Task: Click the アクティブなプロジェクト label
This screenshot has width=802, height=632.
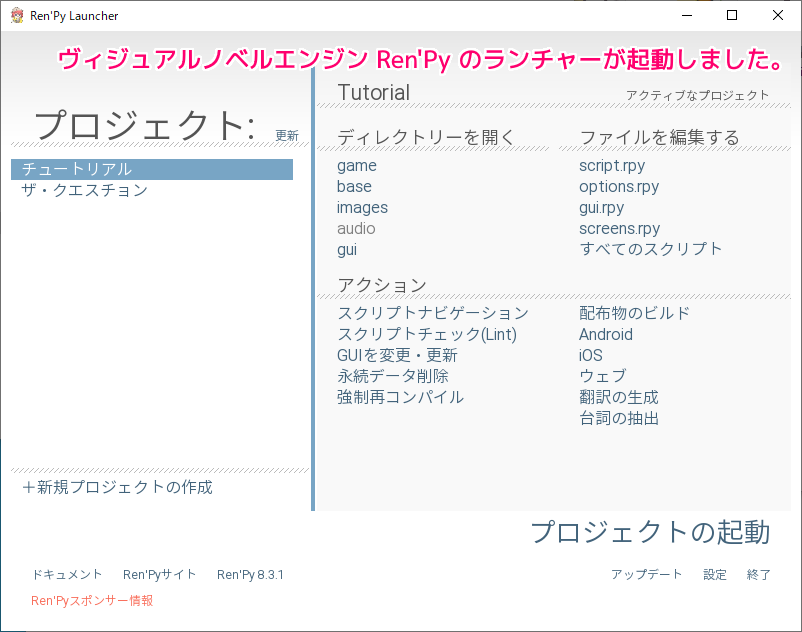Action: click(x=697, y=95)
